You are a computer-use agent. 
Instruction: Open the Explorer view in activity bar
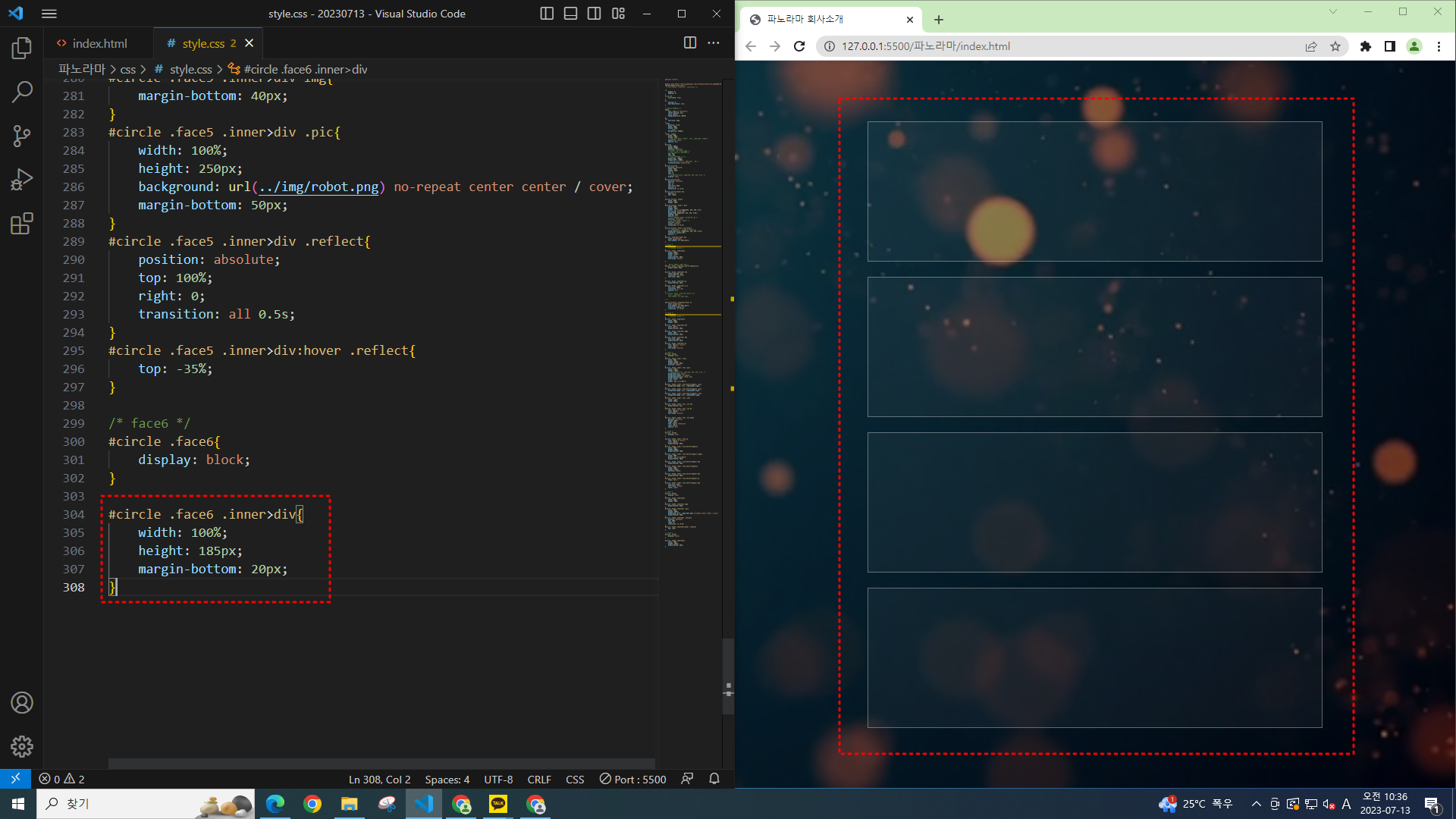coord(22,49)
